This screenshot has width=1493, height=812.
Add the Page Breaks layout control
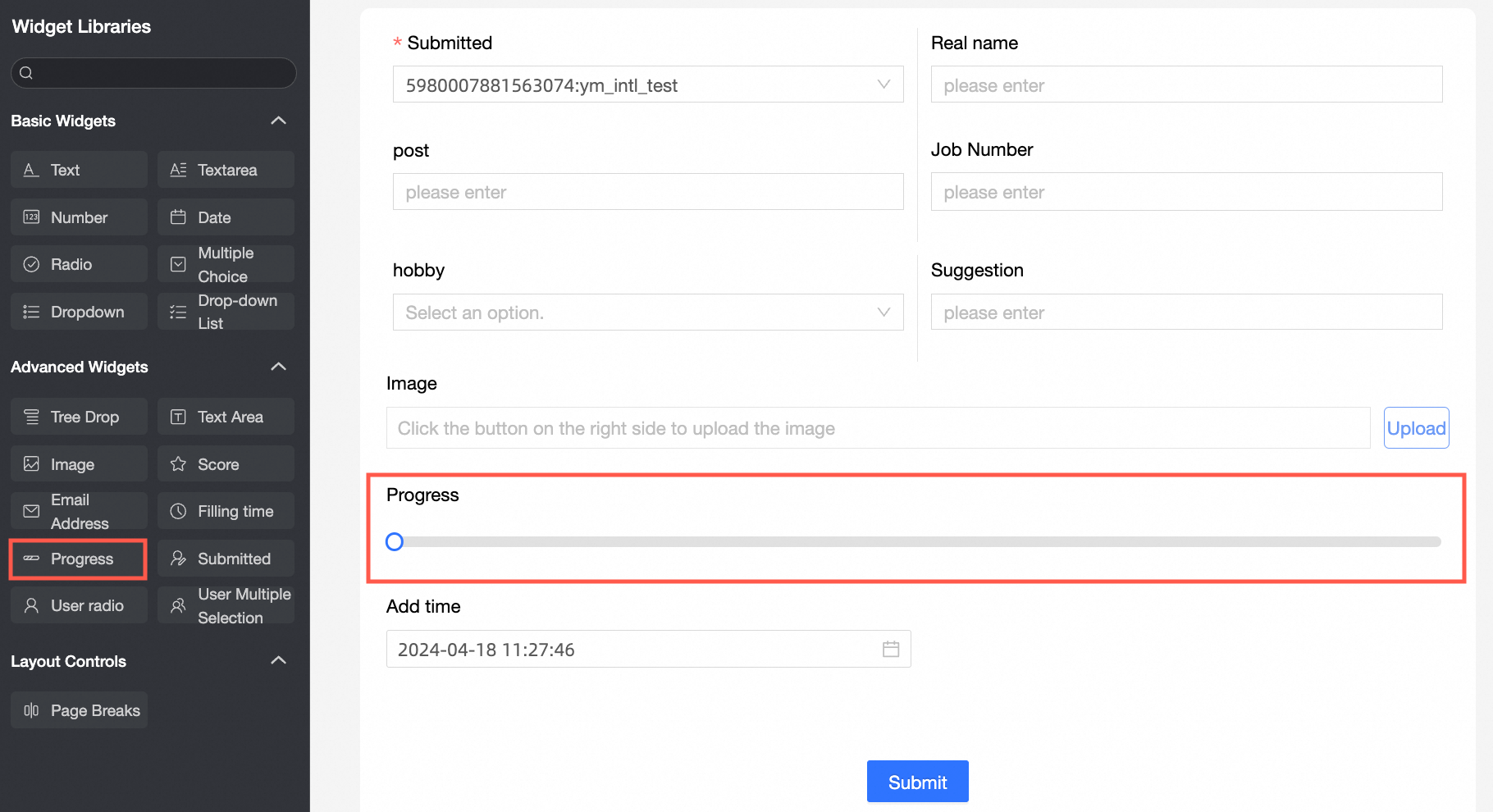click(80, 710)
